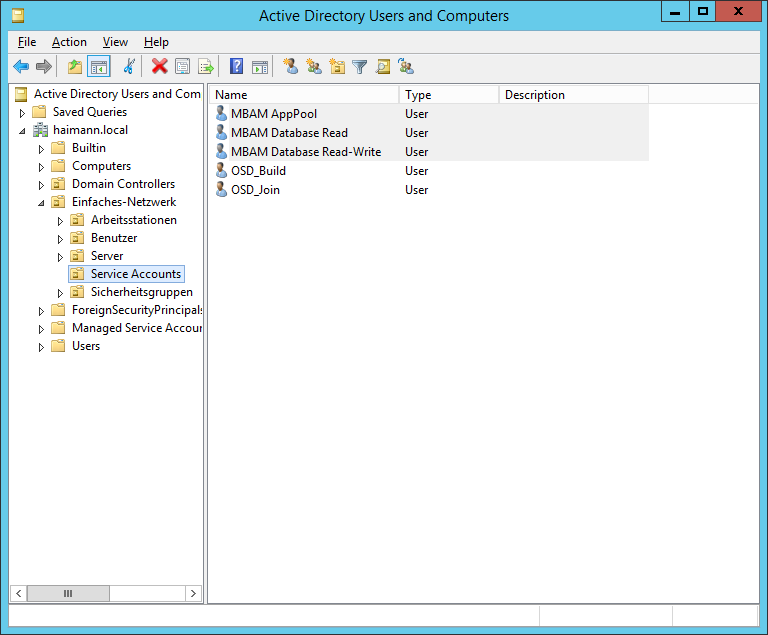Select Service Accounts in tree
Viewport: 768px width, 635px height.
(x=136, y=274)
